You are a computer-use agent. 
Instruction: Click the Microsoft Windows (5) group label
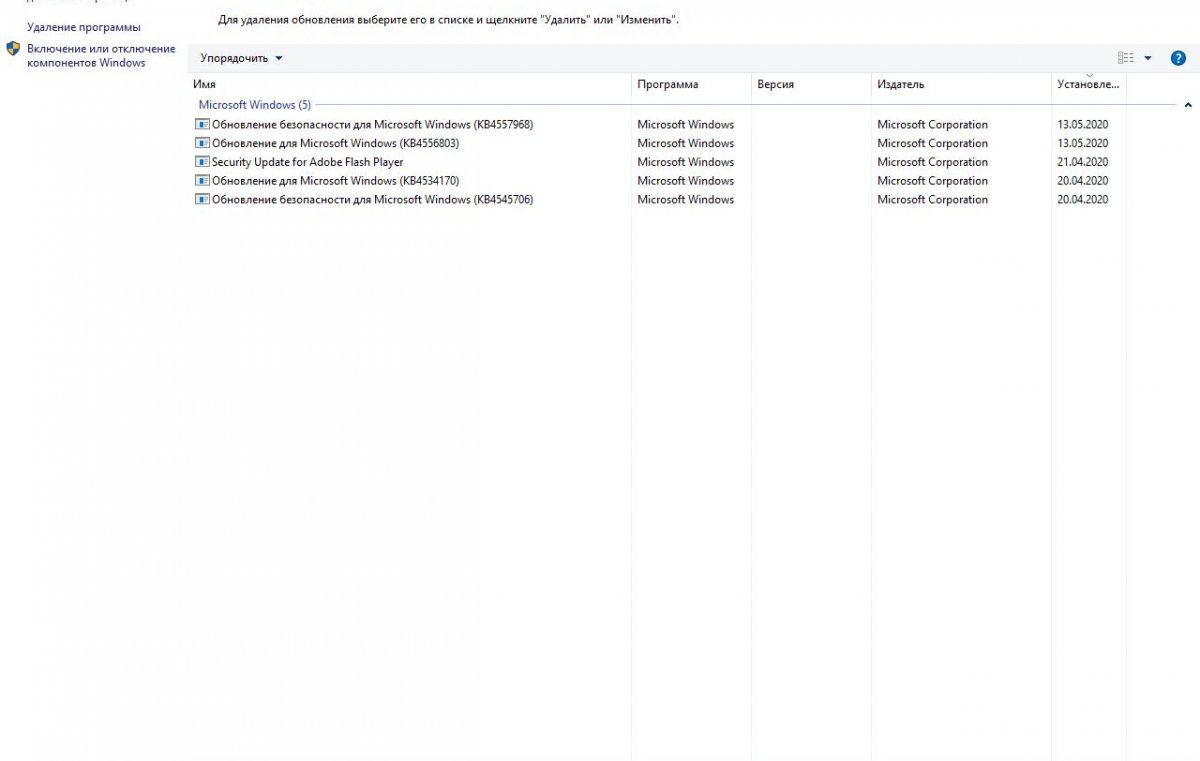(255, 105)
